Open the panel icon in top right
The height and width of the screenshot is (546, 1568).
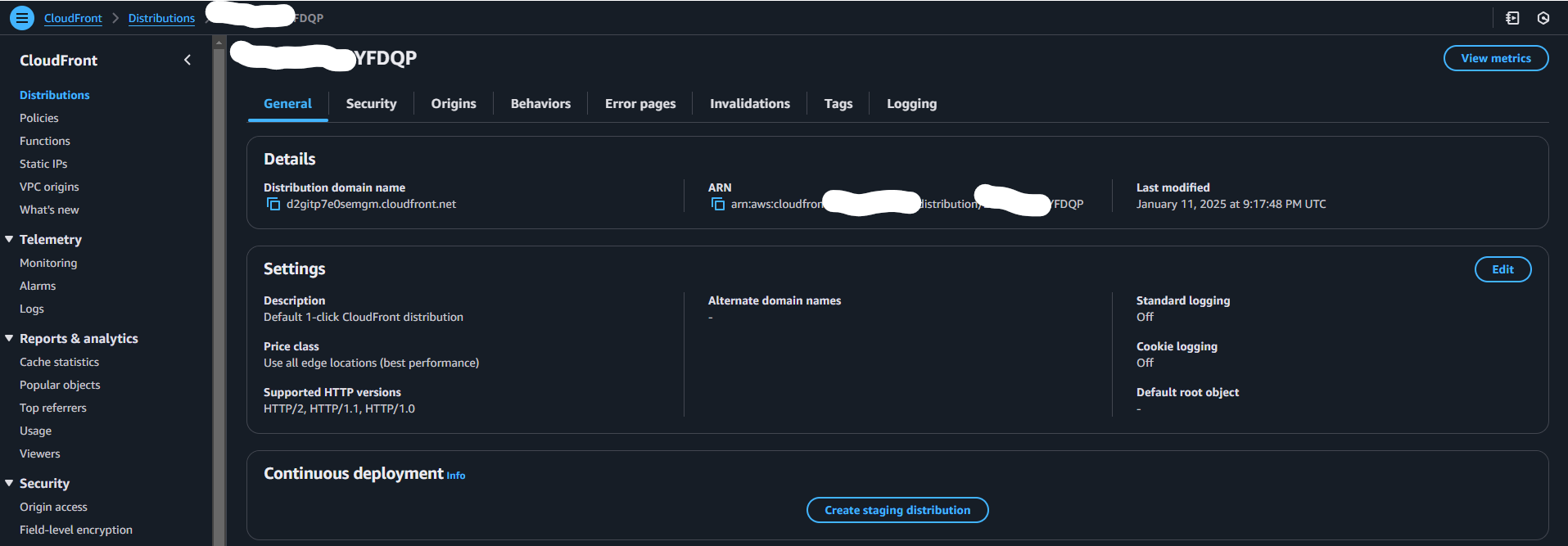[x=1512, y=18]
